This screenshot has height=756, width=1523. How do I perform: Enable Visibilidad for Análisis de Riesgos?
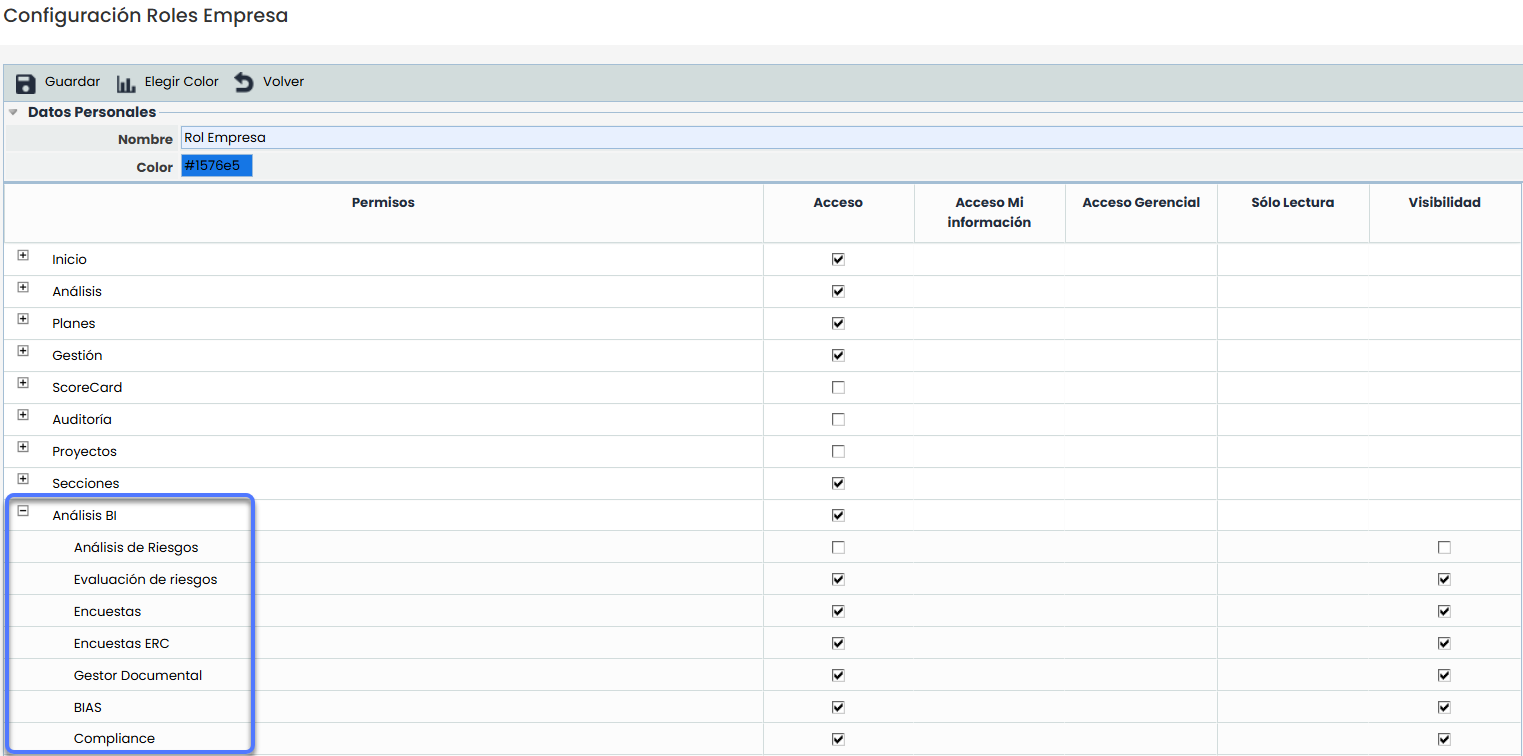point(1444,547)
